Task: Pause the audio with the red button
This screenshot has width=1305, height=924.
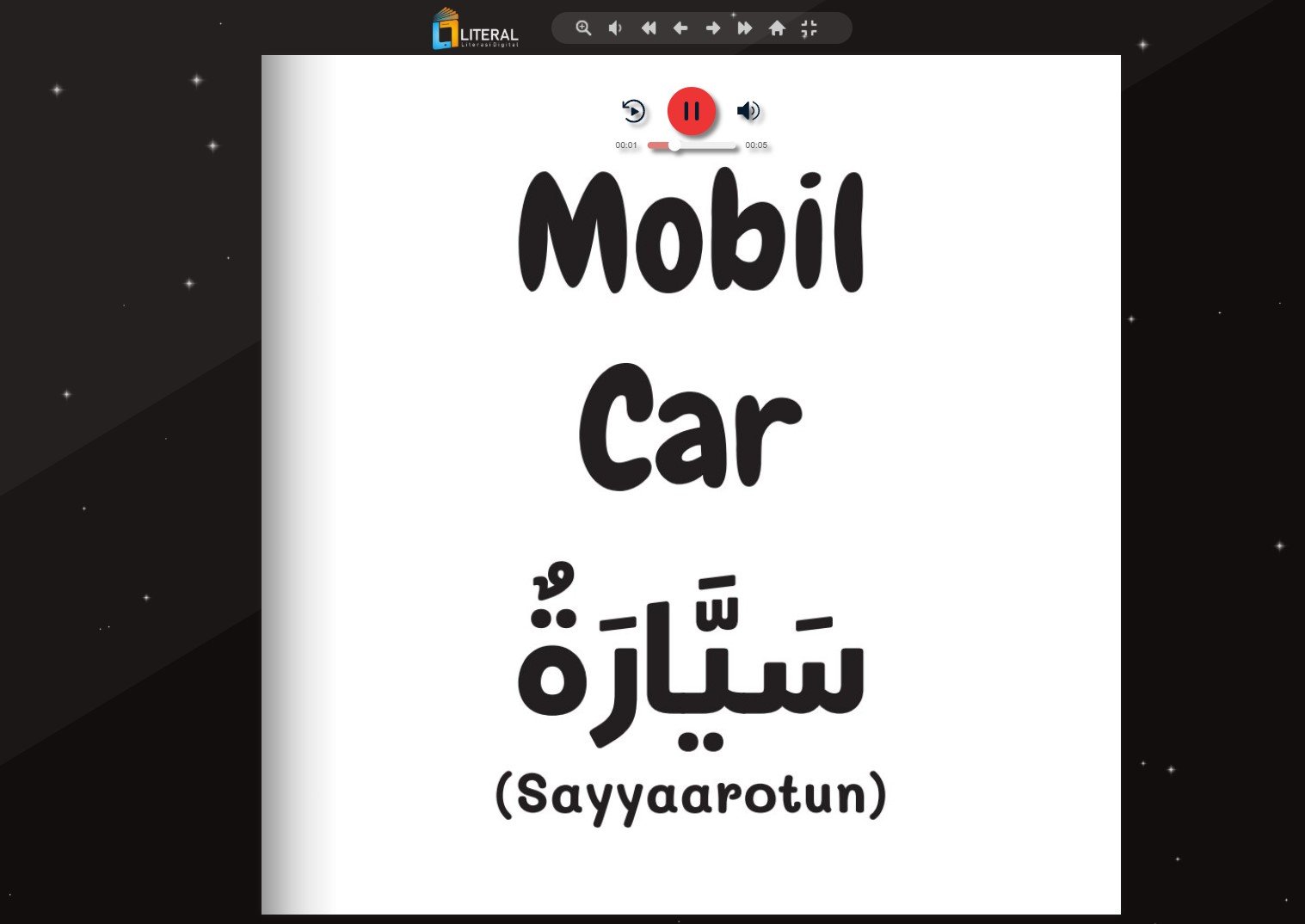Action: 691,111
